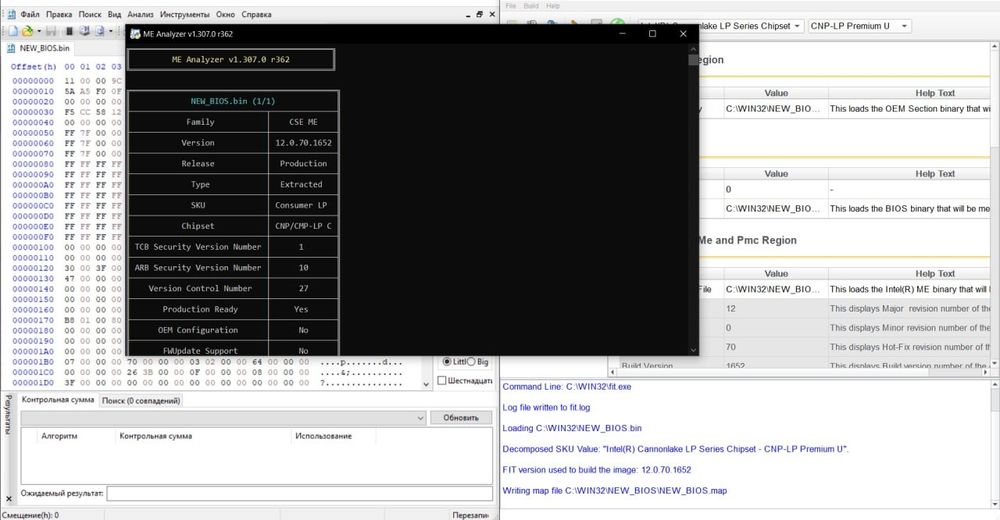Open the Справка menu
1000x520 pixels.
(256, 14)
